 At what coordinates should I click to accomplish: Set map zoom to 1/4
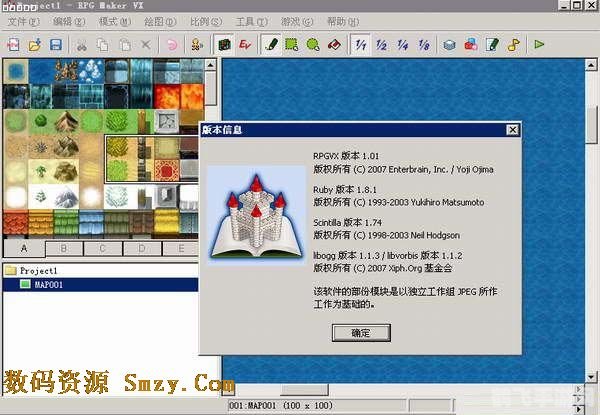point(403,45)
